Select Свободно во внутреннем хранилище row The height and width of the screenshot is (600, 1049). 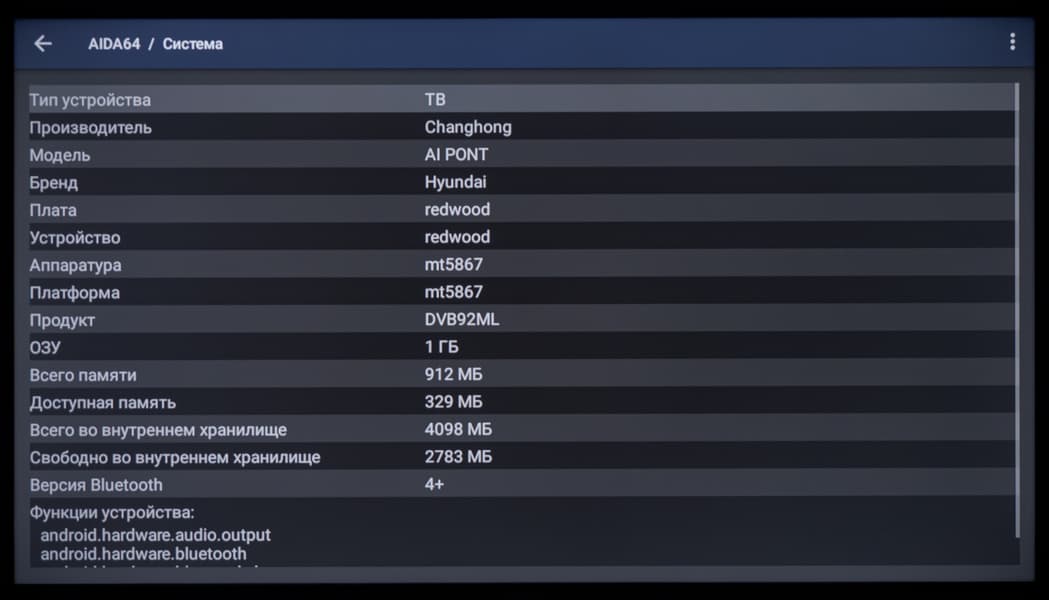click(520, 457)
